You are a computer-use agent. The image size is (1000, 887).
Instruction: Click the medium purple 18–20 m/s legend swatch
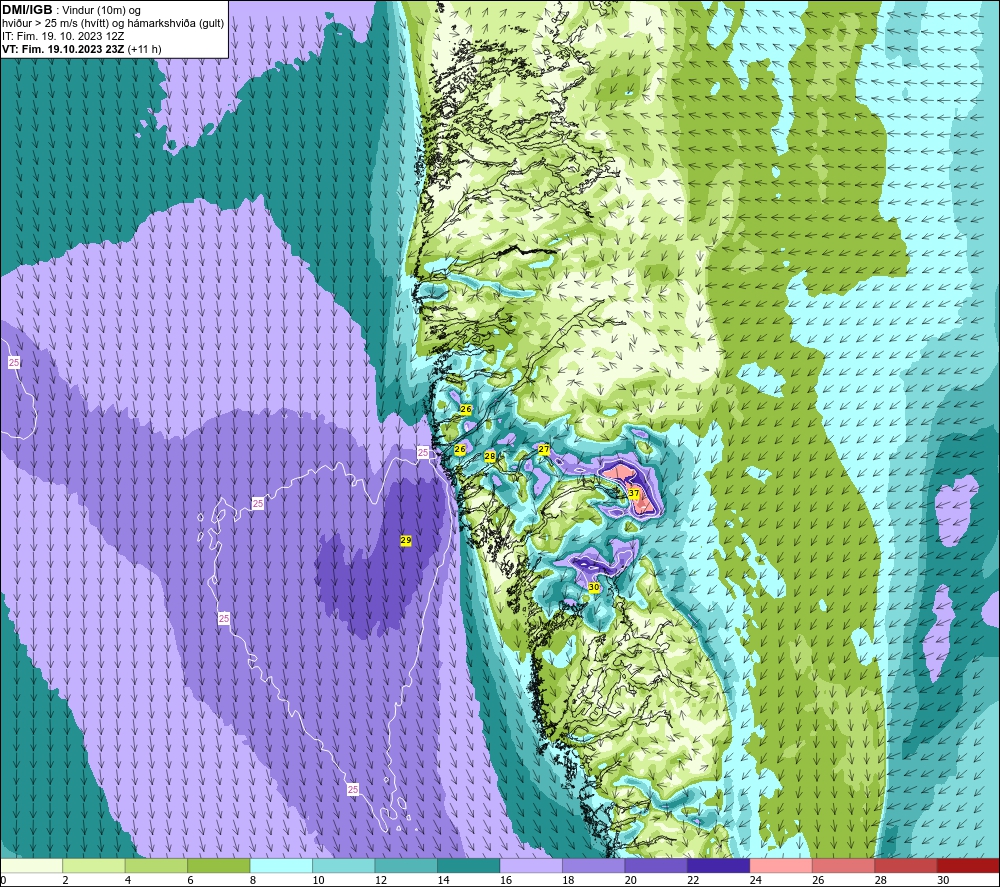[x=594, y=866]
